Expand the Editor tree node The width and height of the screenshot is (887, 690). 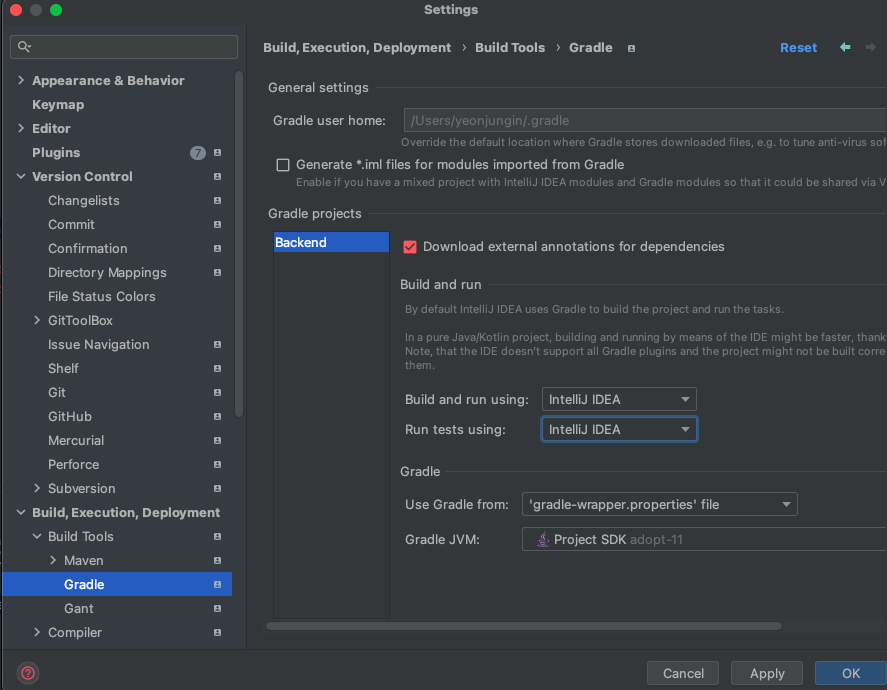pyautogui.click(x=21, y=128)
